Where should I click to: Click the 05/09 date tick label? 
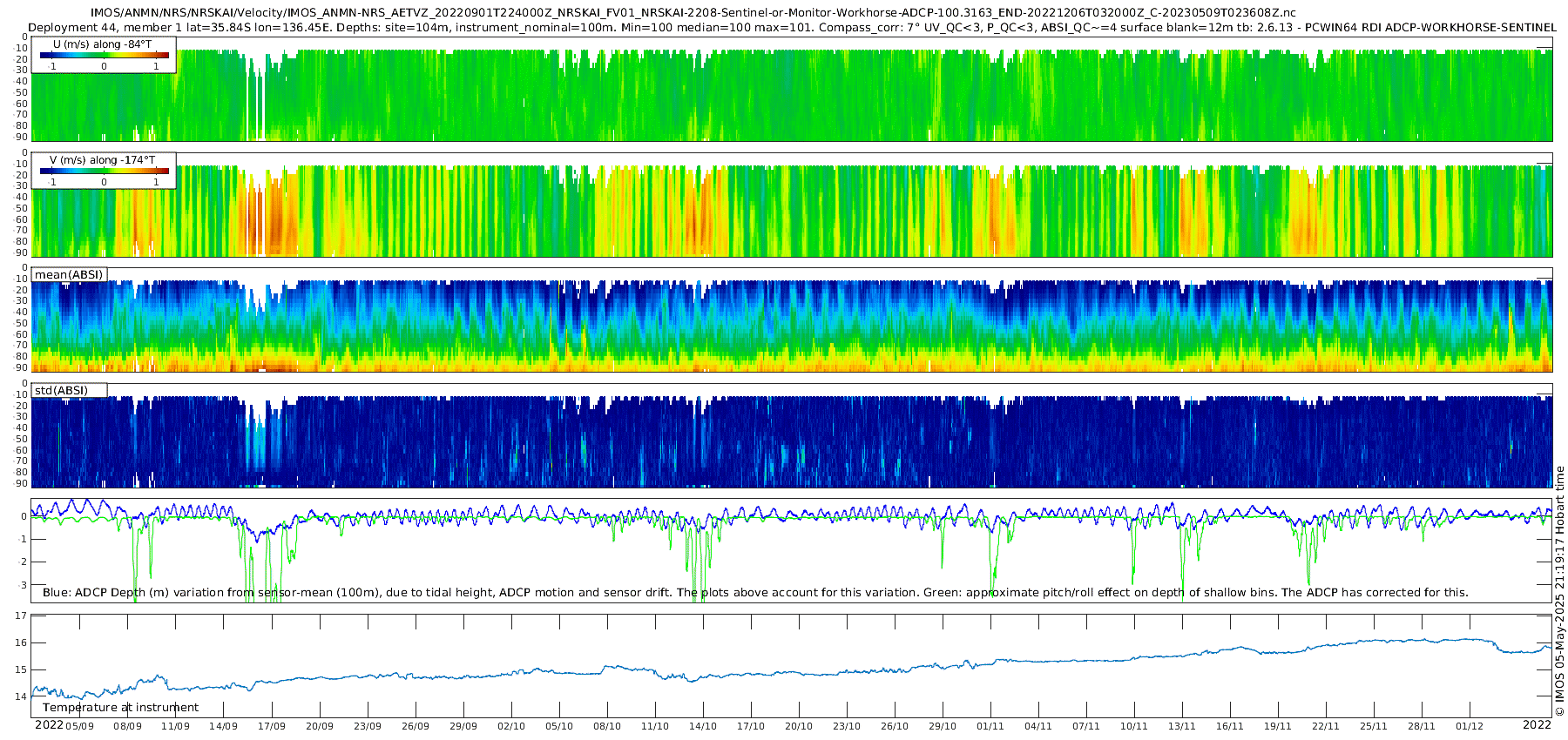click(79, 726)
